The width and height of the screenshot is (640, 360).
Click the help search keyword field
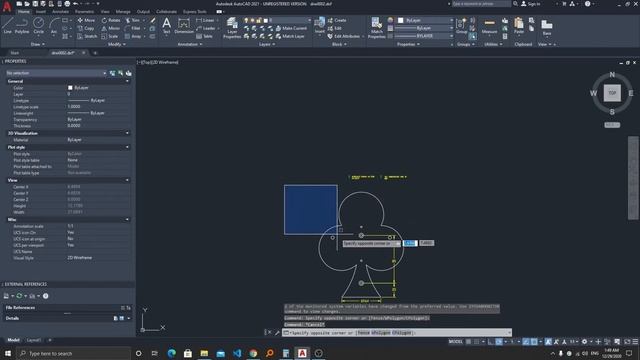(x=481, y=4)
